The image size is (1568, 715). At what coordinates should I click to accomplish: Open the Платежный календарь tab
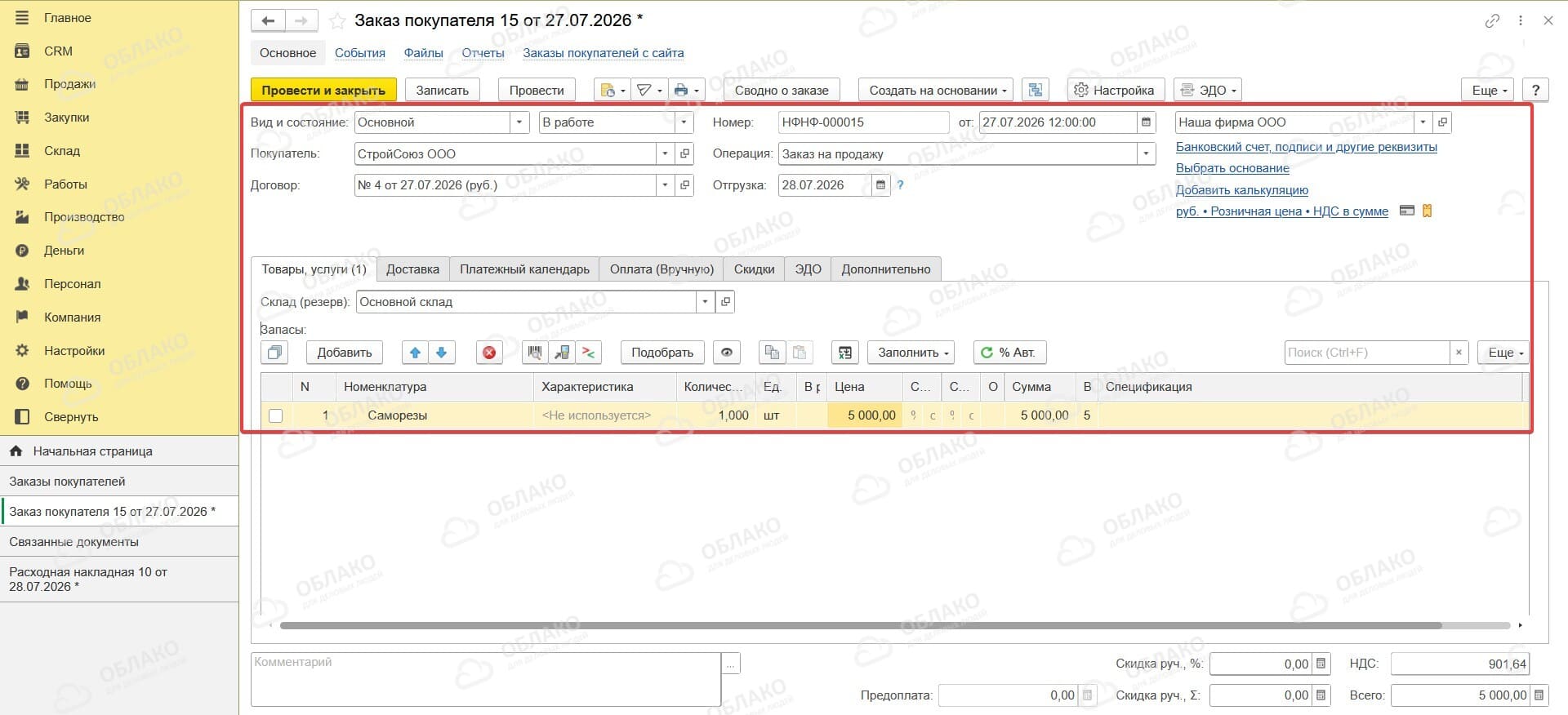(x=524, y=269)
